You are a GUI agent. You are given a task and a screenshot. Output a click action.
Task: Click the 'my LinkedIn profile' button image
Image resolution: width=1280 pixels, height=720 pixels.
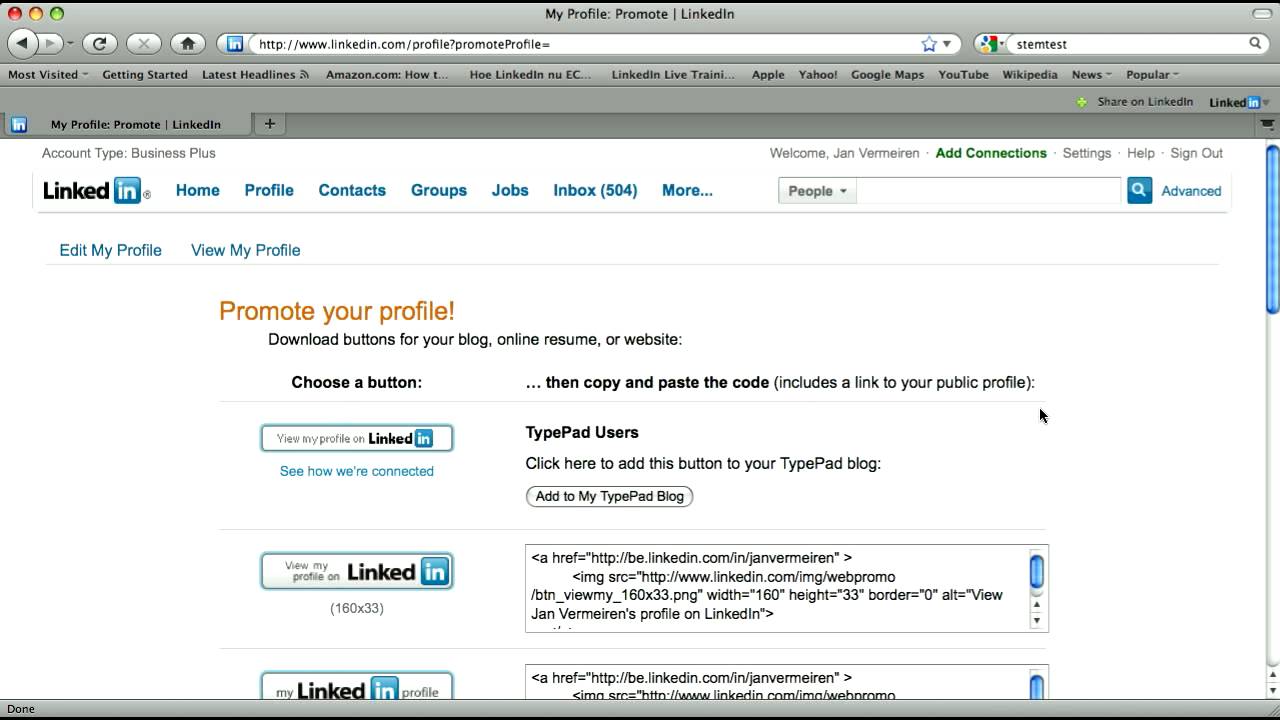357,686
